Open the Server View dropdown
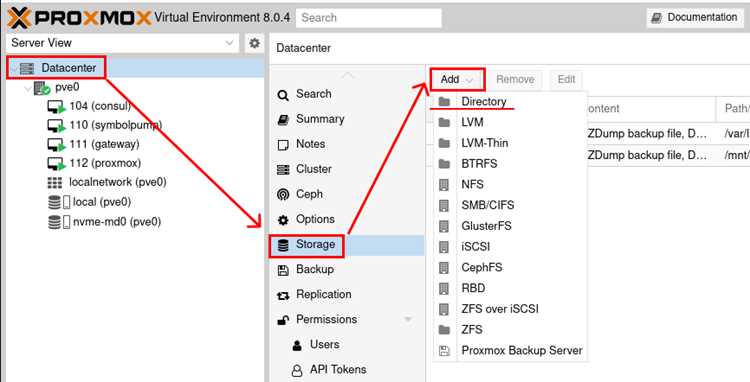This screenshot has height=382, width=750. click(230, 43)
